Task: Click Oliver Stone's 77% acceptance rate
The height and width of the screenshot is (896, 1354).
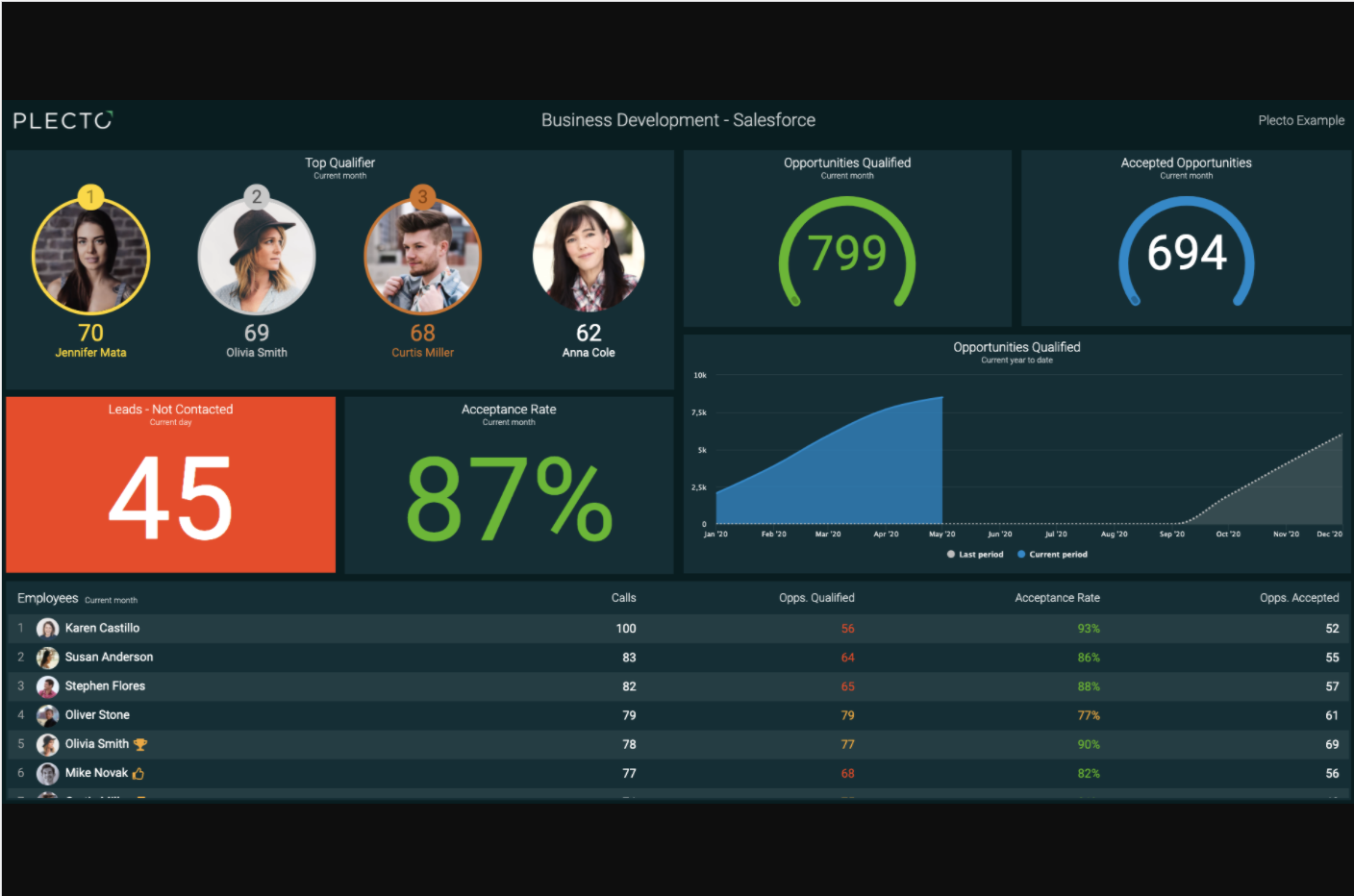Action: point(1089,715)
